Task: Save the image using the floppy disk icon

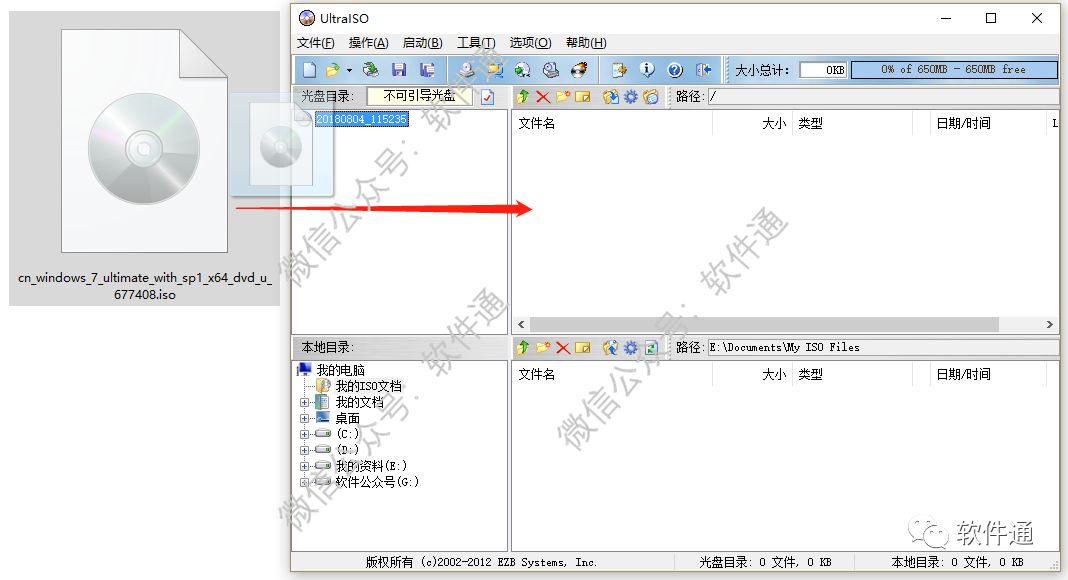Action: pyautogui.click(x=399, y=69)
